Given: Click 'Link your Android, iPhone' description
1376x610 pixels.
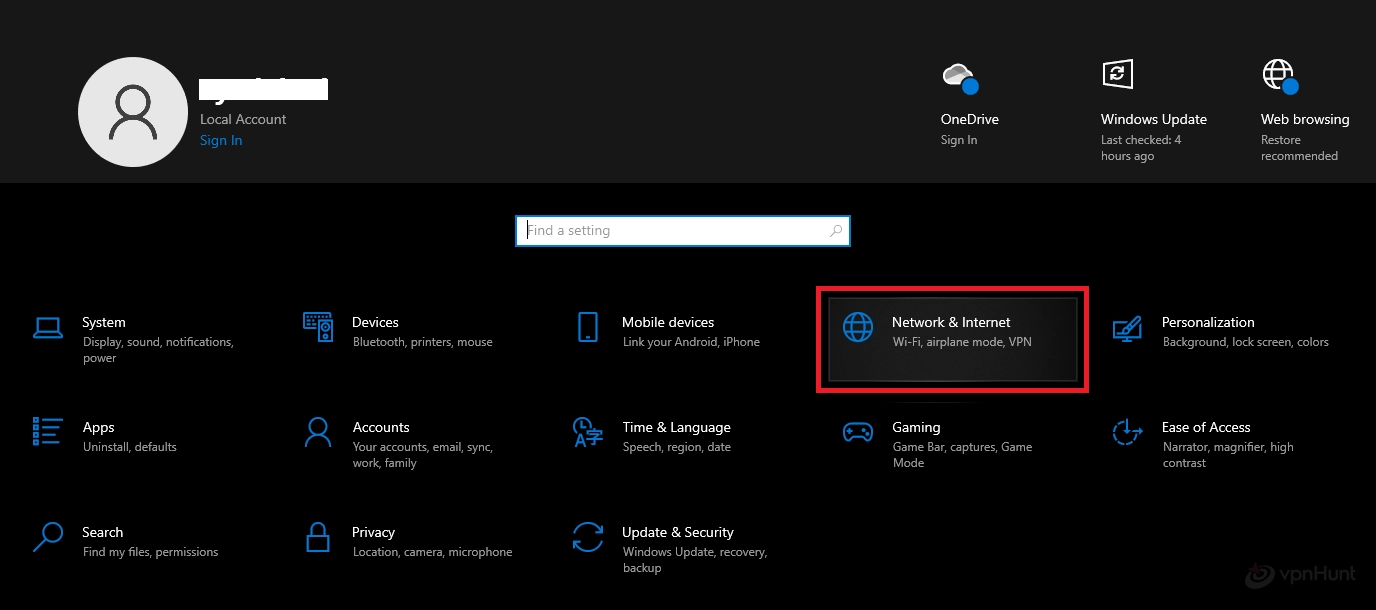Looking at the screenshot, I should tap(691, 342).
